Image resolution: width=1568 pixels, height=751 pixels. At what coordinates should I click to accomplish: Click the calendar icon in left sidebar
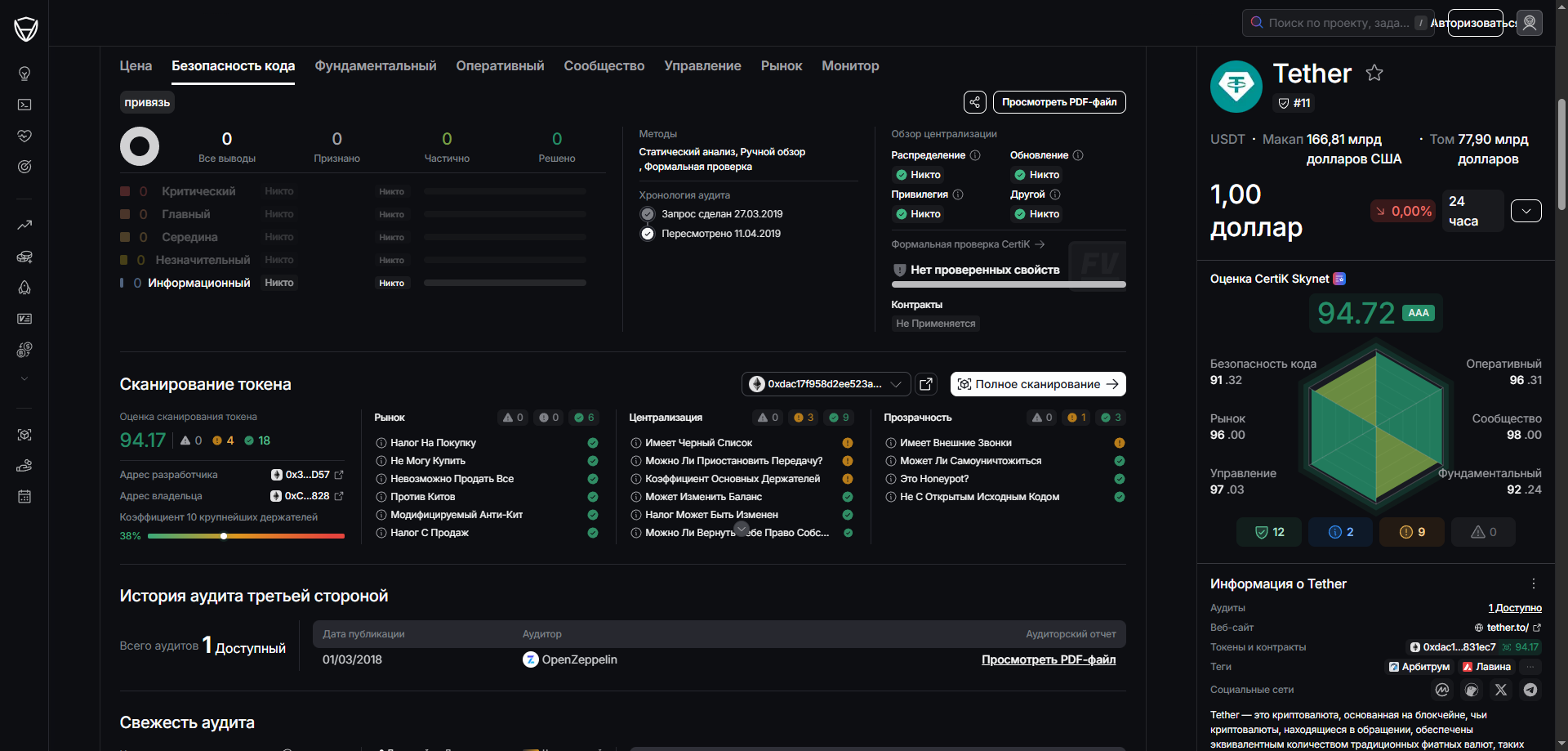coord(24,497)
